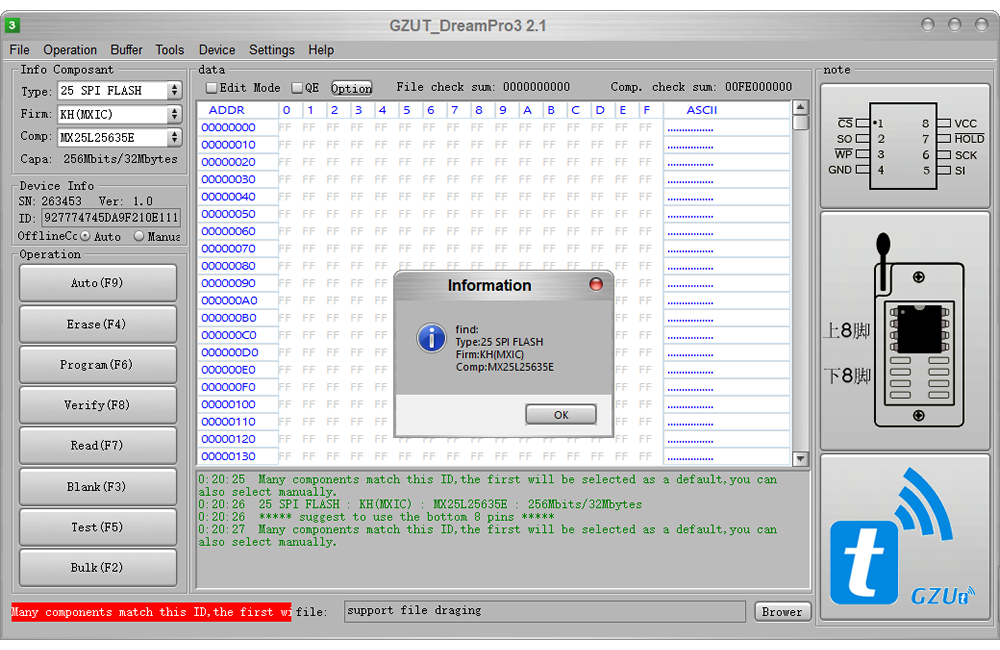Enable the Edit Mode checkbox
The height and width of the screenshot is (650, 1000).
click(x=210, y=88)
